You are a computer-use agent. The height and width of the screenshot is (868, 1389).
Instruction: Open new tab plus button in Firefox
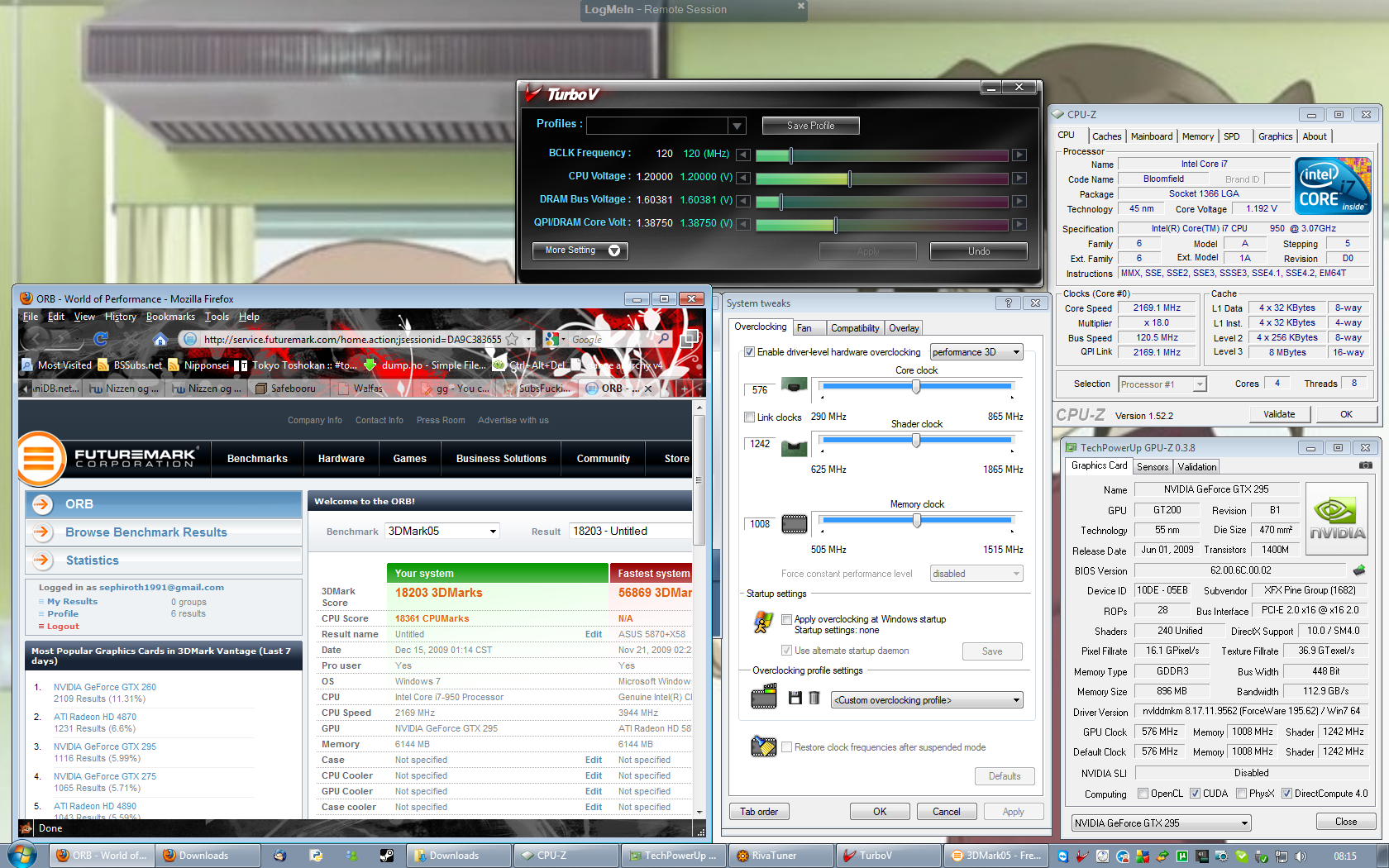coord(685,388)
